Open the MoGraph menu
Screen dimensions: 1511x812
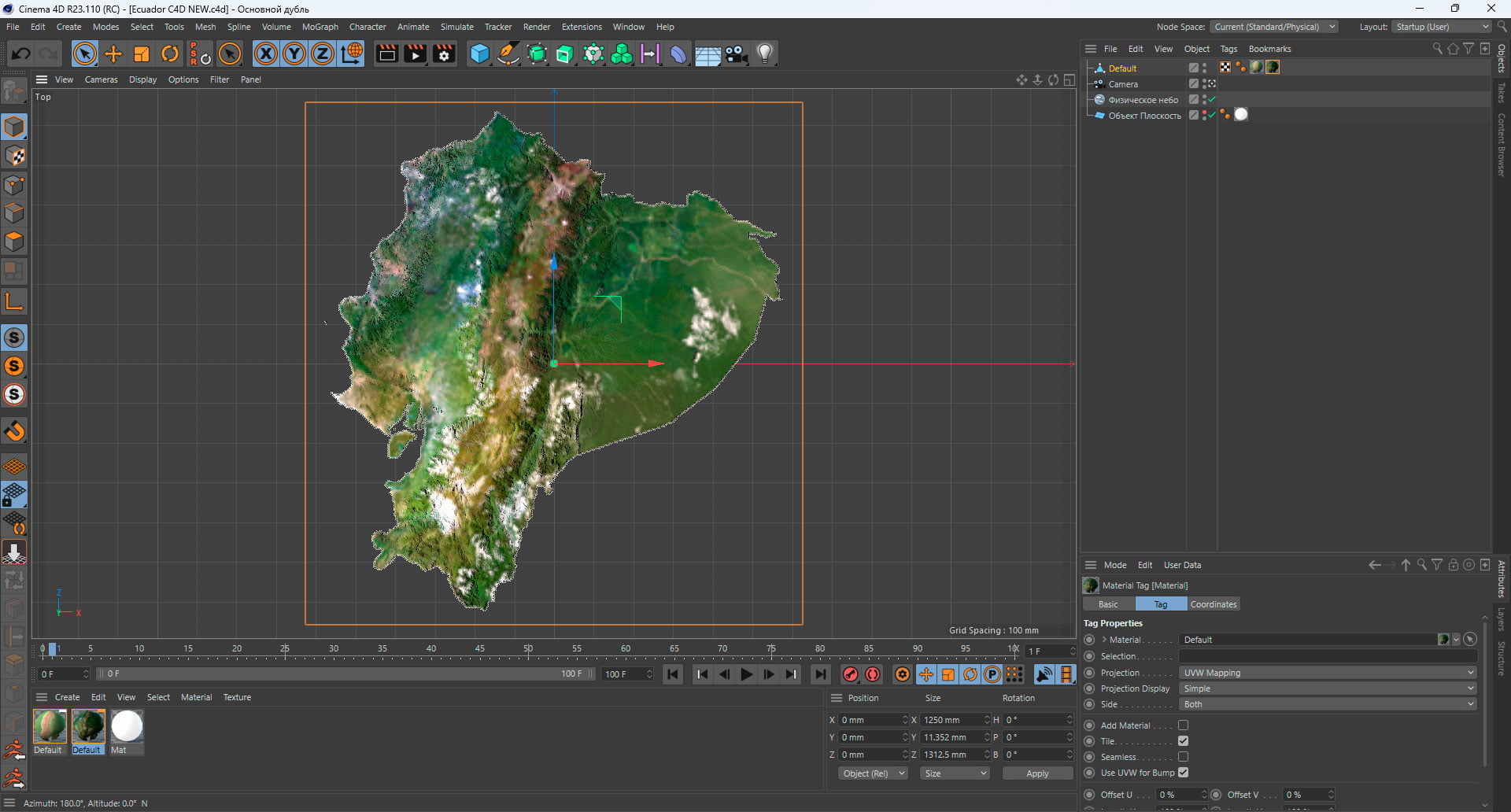click(x=320, y=27)
